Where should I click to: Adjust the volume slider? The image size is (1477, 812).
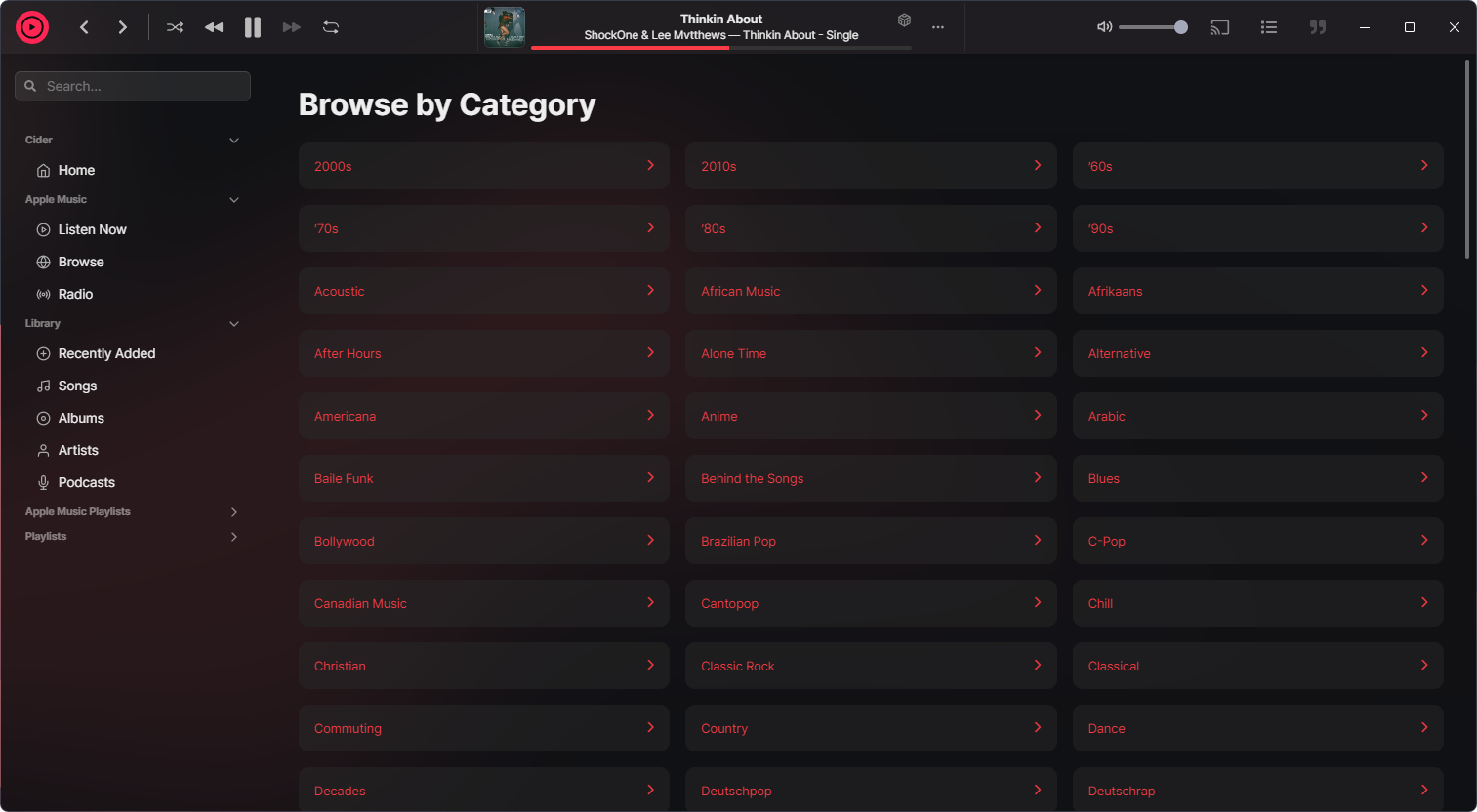[x=1153, y=27]
